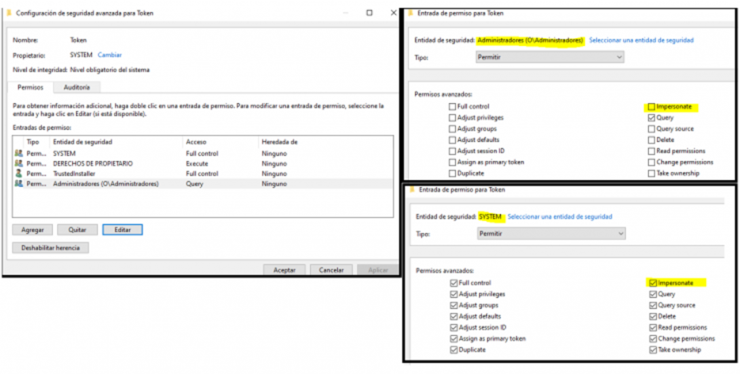This screenshot has height=374, width=740.
Task: Disable Adjust session ID for SYSTEM
Action: coord(454,328)
